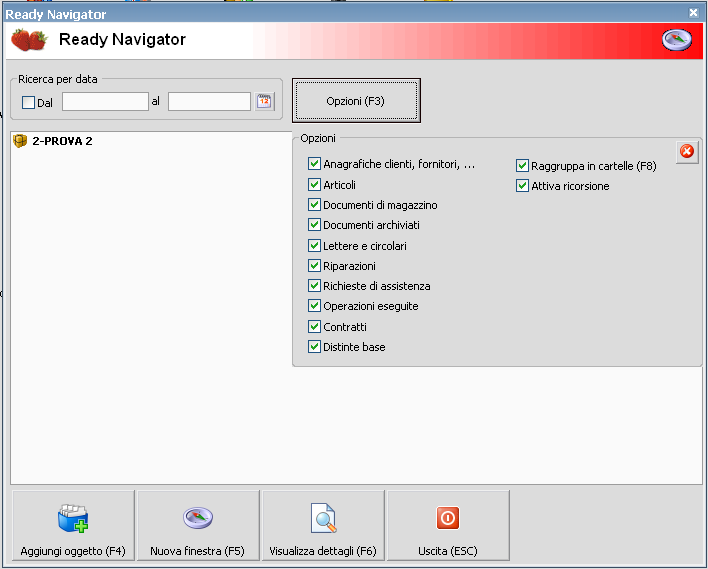Select the 2-PROVA 2 tree item

(x=62, y=141)
